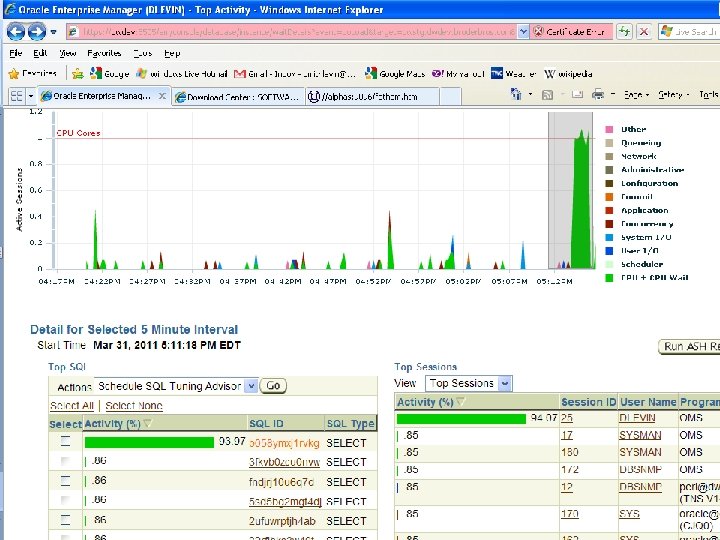Tick checkbox for SQL ID 2ufuwrptjh4ab
Screen dimensions: 720x540
[66, 520]
